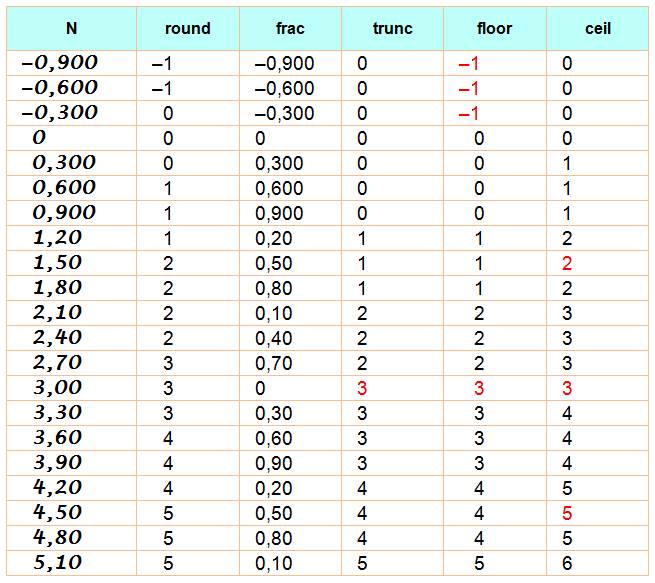Click the 'N' column header
Screen dimensions: 655x583
70,29
